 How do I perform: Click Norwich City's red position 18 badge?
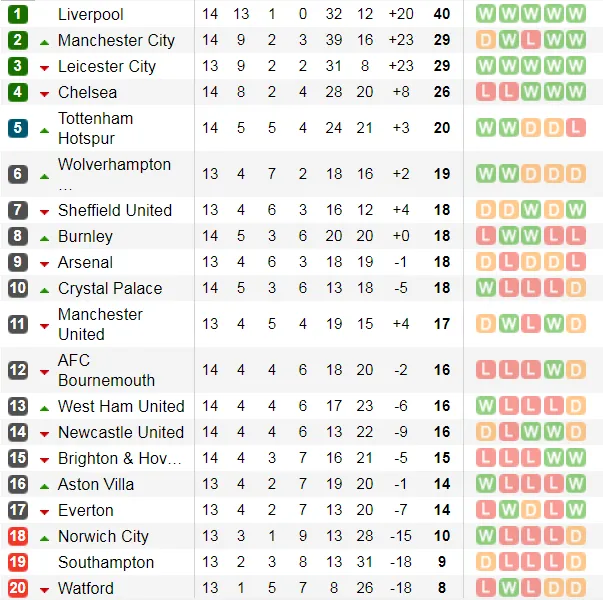click(x=18, y=536)
